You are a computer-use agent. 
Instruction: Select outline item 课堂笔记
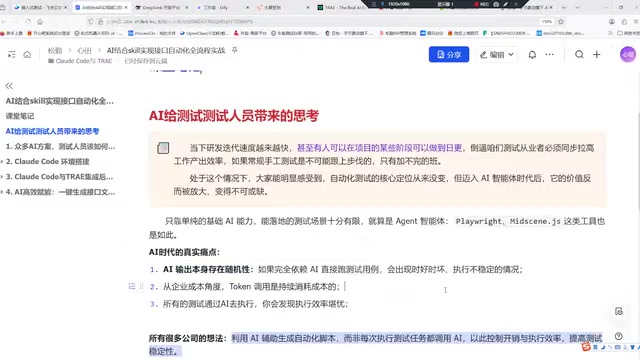tap(20, 116)
